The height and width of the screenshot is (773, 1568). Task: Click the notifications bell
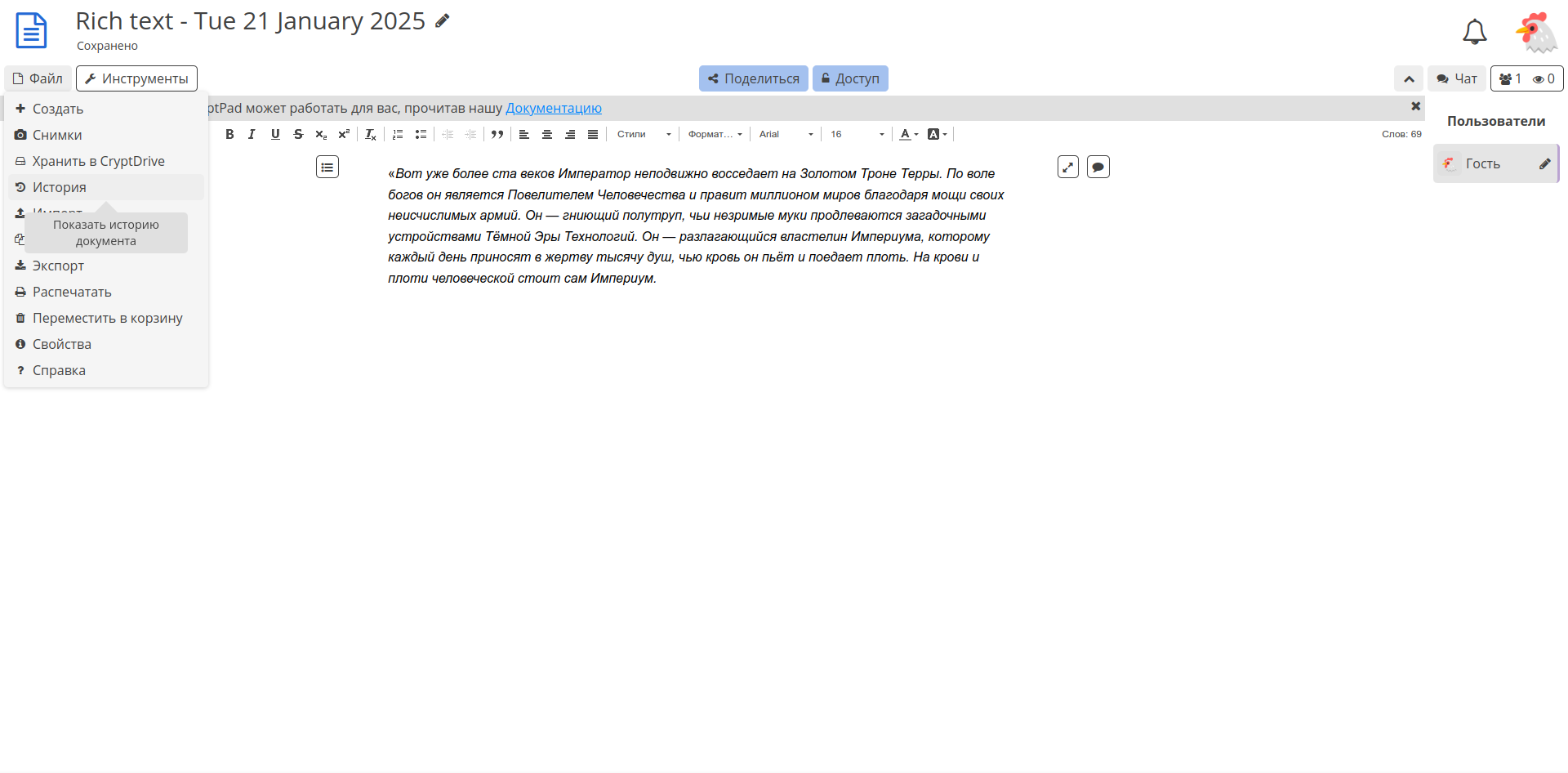[x=1475, y=32]
